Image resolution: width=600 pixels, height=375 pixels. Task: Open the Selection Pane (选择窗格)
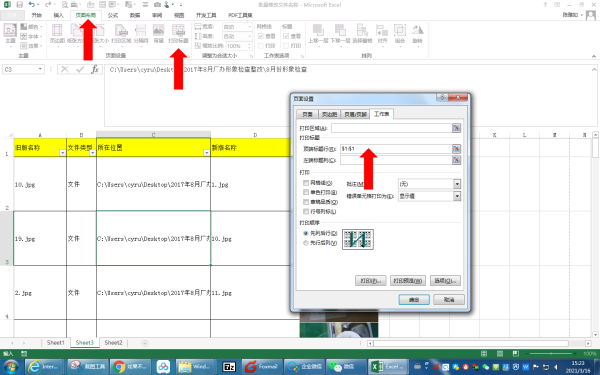[x=362, y=34]
